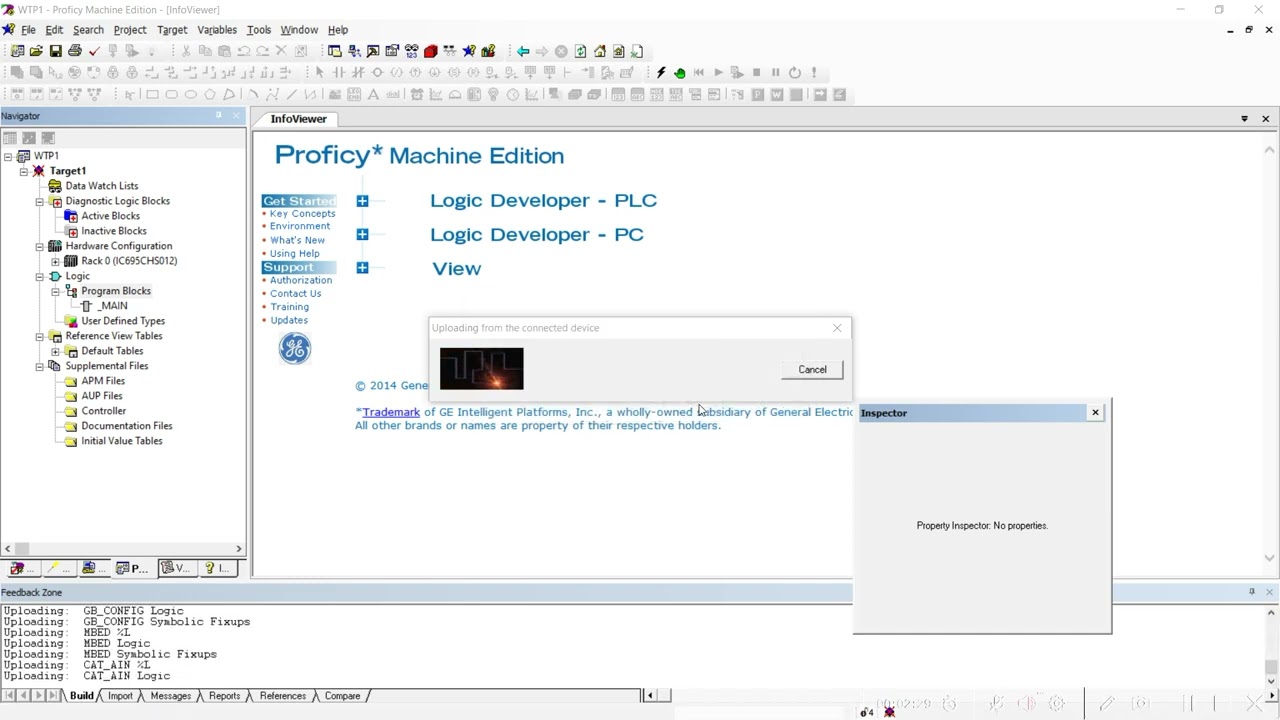
Task: Open the Tools menu
Action: click(259, 30)
